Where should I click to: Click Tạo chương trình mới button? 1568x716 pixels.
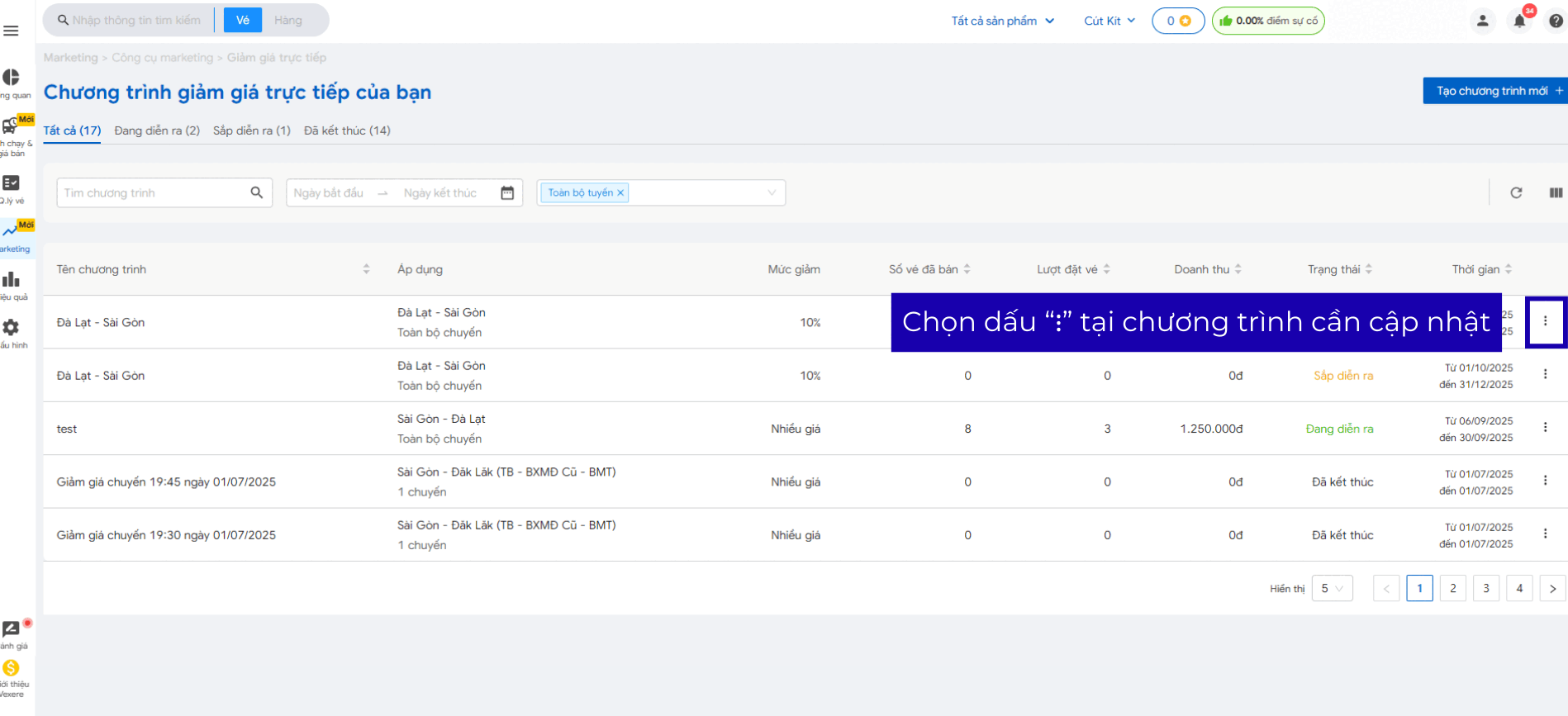click(x=1494, y=91)
